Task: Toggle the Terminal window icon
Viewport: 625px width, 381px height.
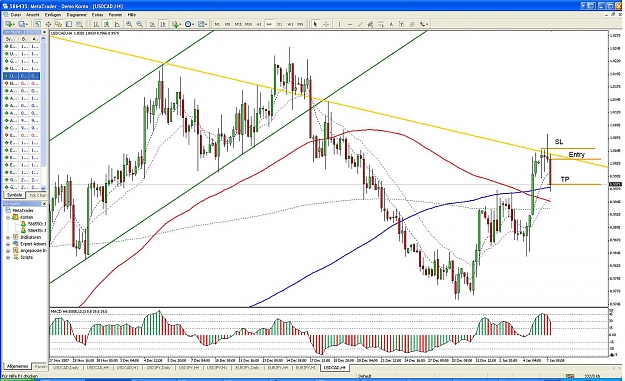Action: point(69,24)
